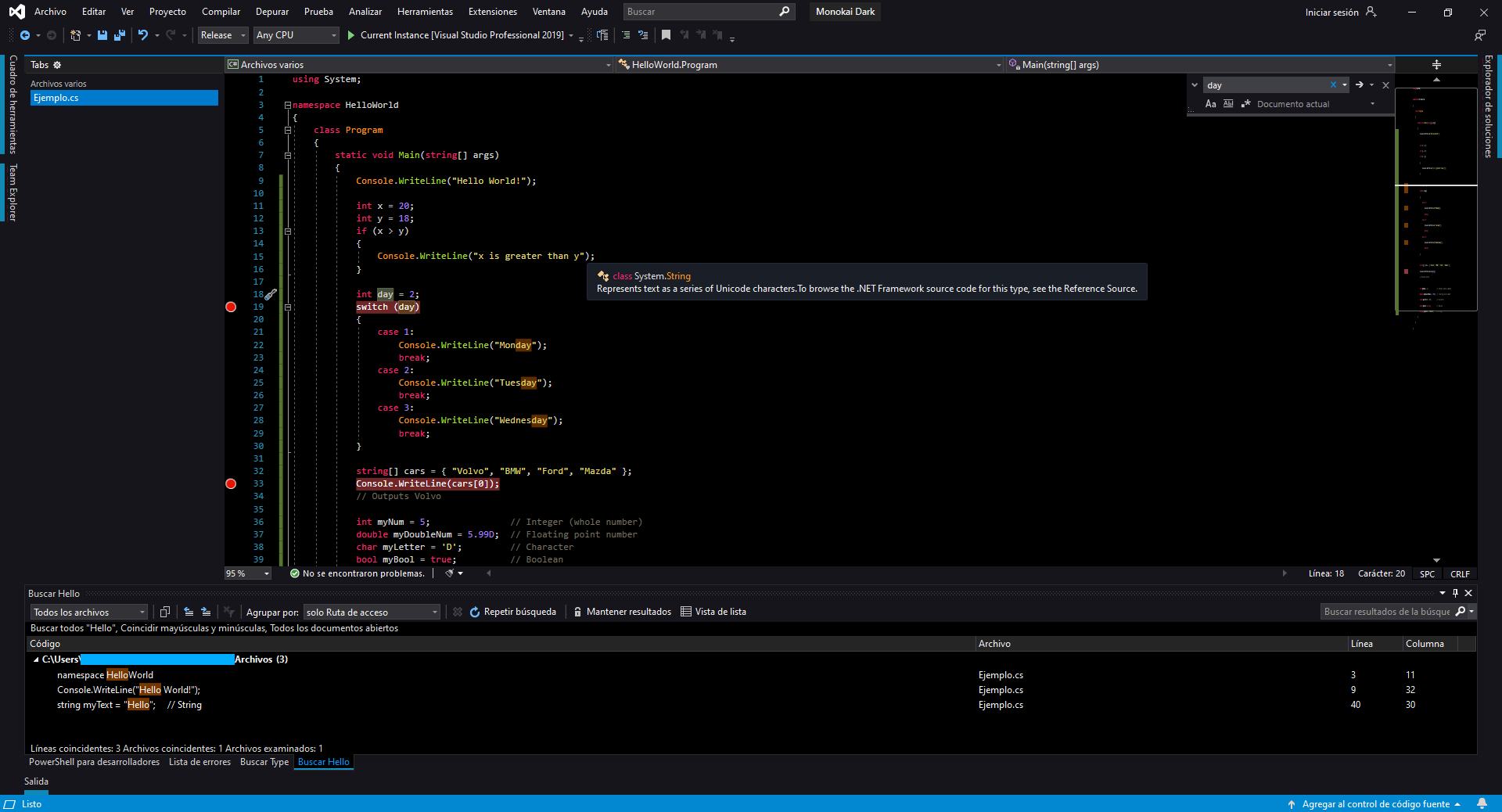Screen dimensions: 1502x812
Task: Click the Navigate Backward arrow icon
Action: pos(25,35)
